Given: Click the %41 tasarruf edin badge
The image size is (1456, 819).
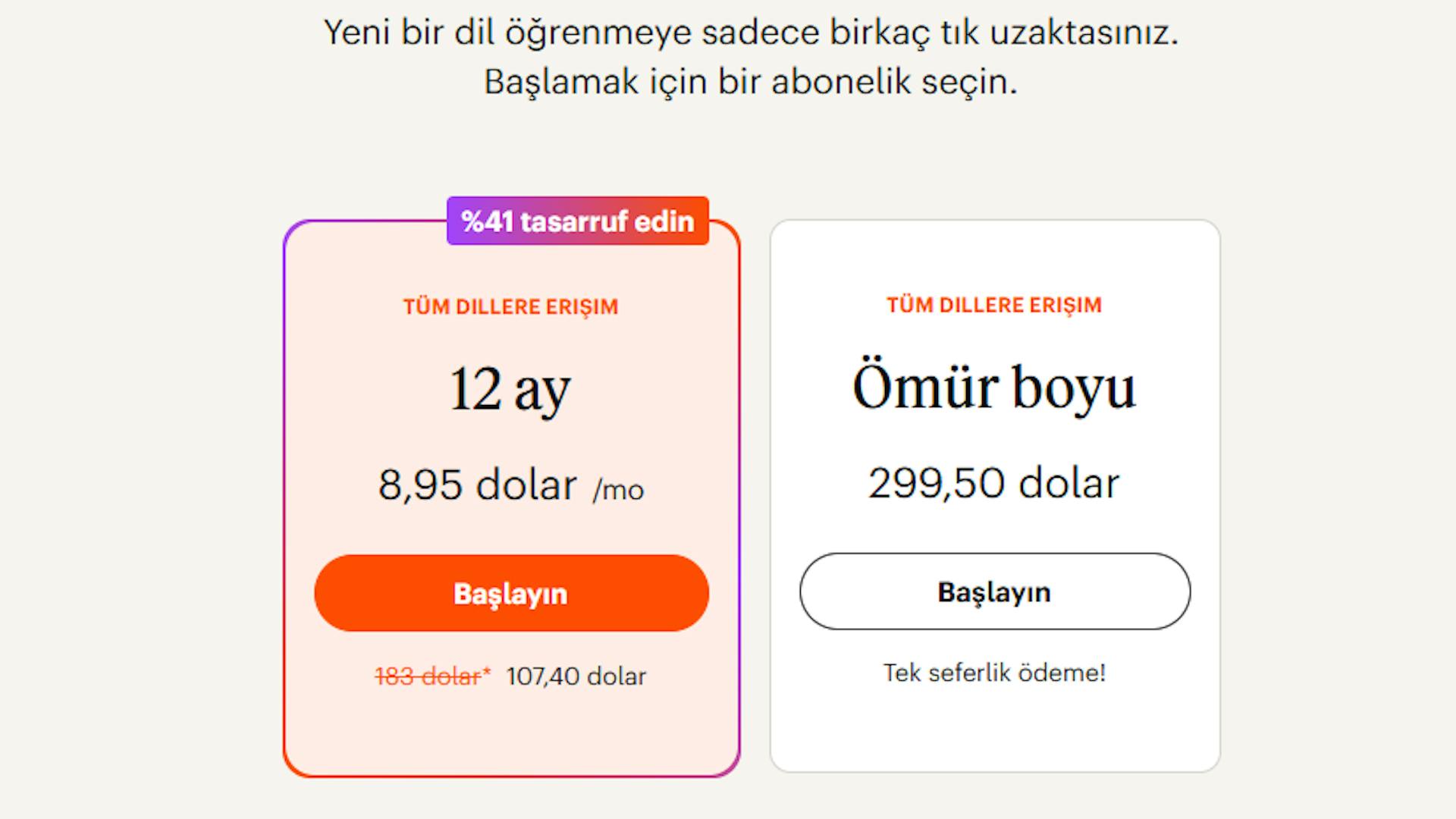Looking at the screenshot, I should tap(578, 221).
